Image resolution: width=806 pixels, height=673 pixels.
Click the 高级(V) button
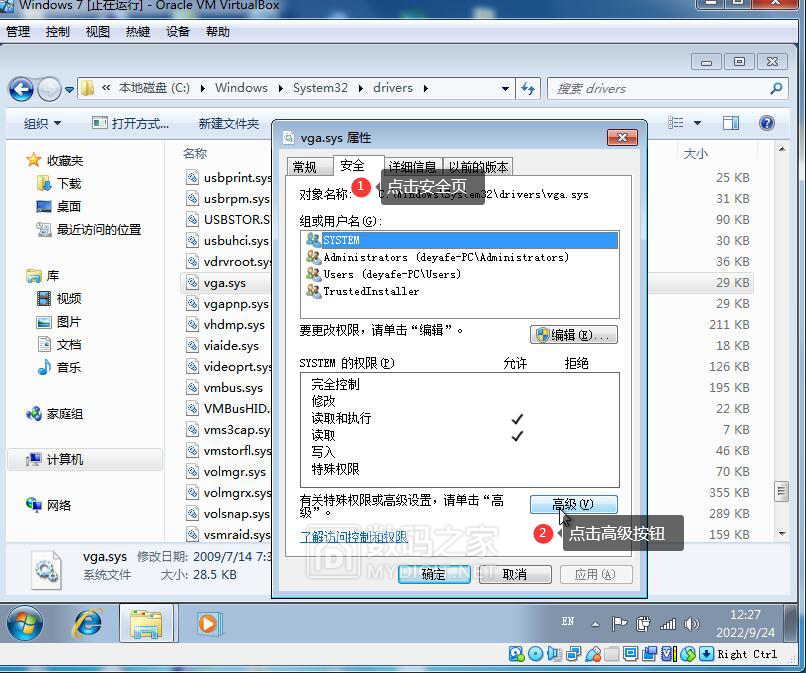click(574, 504)
